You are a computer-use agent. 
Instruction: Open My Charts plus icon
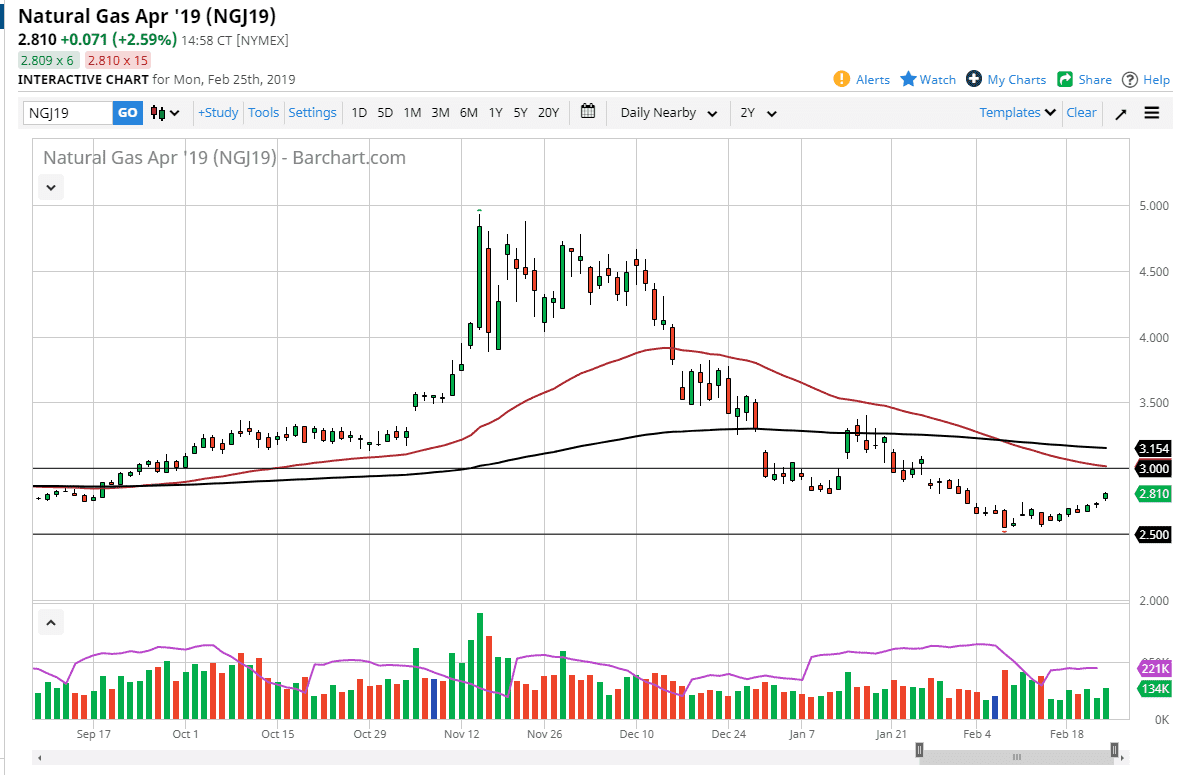[x=974, y=79]
